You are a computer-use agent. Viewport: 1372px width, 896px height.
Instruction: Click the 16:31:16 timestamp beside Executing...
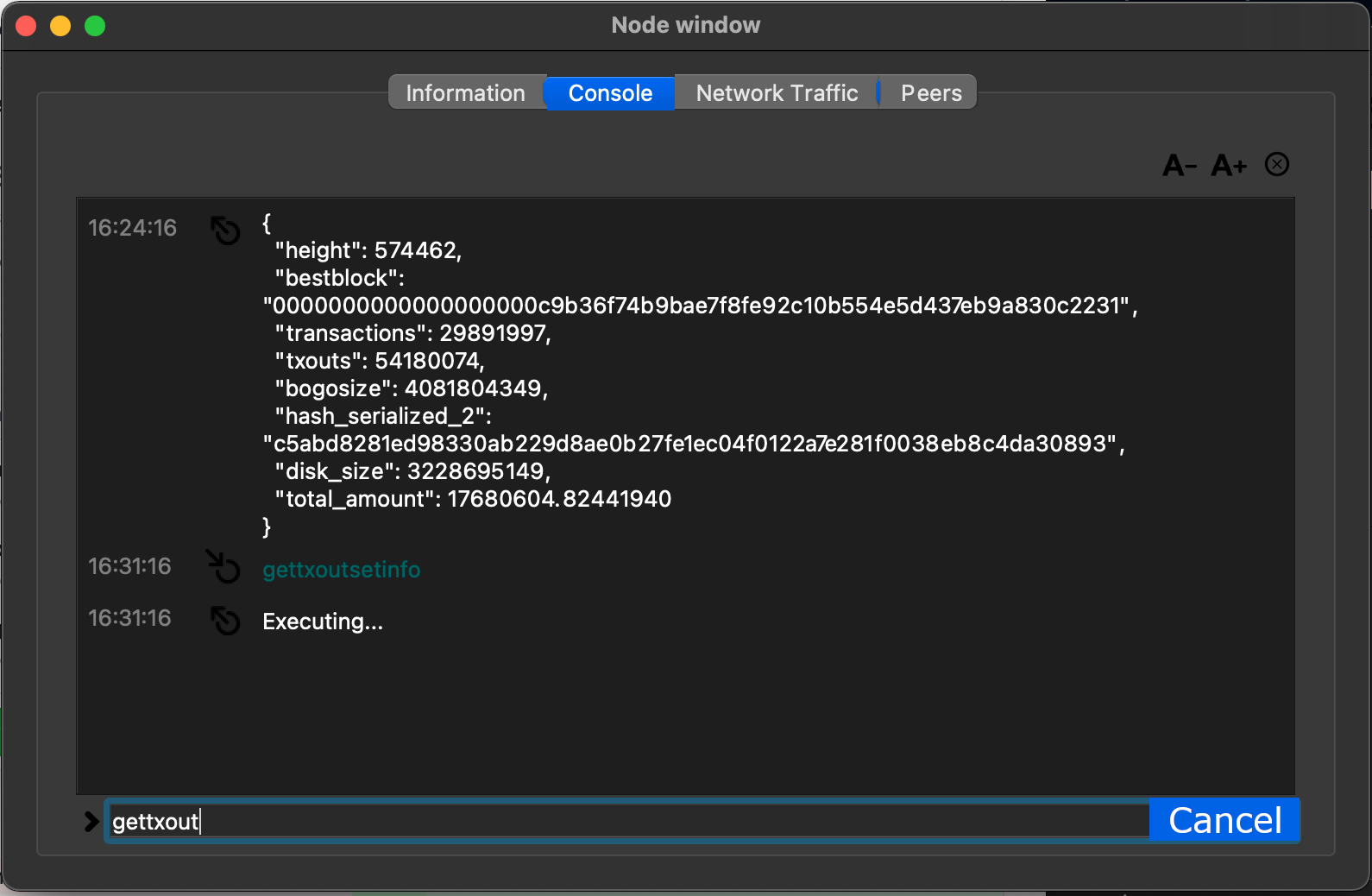(129, 618)
